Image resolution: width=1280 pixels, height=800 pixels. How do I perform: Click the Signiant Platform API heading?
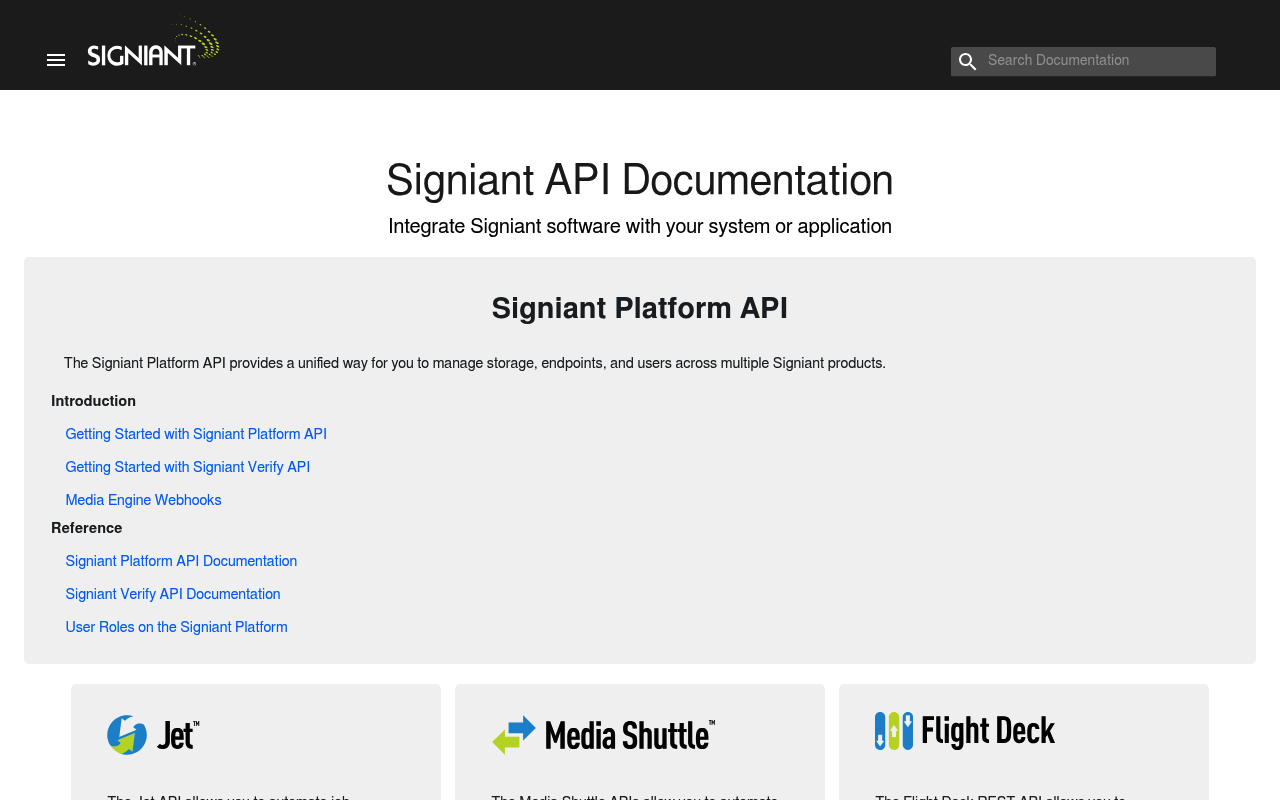point(640,309)
